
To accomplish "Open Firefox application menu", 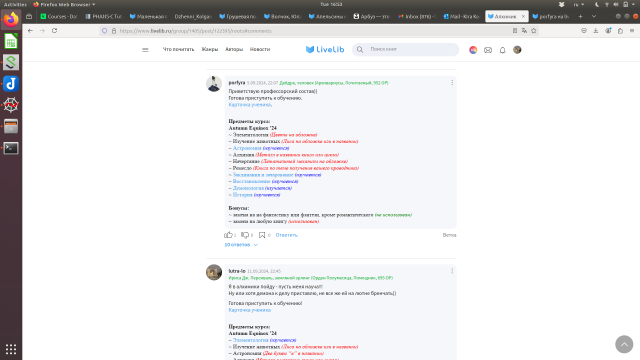I will [x=632, y=31].
